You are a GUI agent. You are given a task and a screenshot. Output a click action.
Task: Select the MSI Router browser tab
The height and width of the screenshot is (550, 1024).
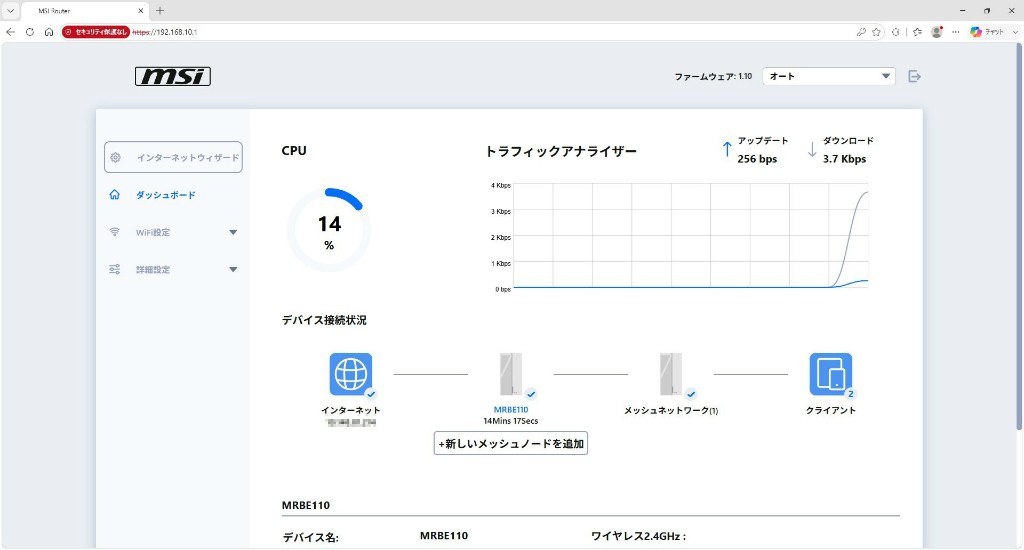tap(85, 11)
